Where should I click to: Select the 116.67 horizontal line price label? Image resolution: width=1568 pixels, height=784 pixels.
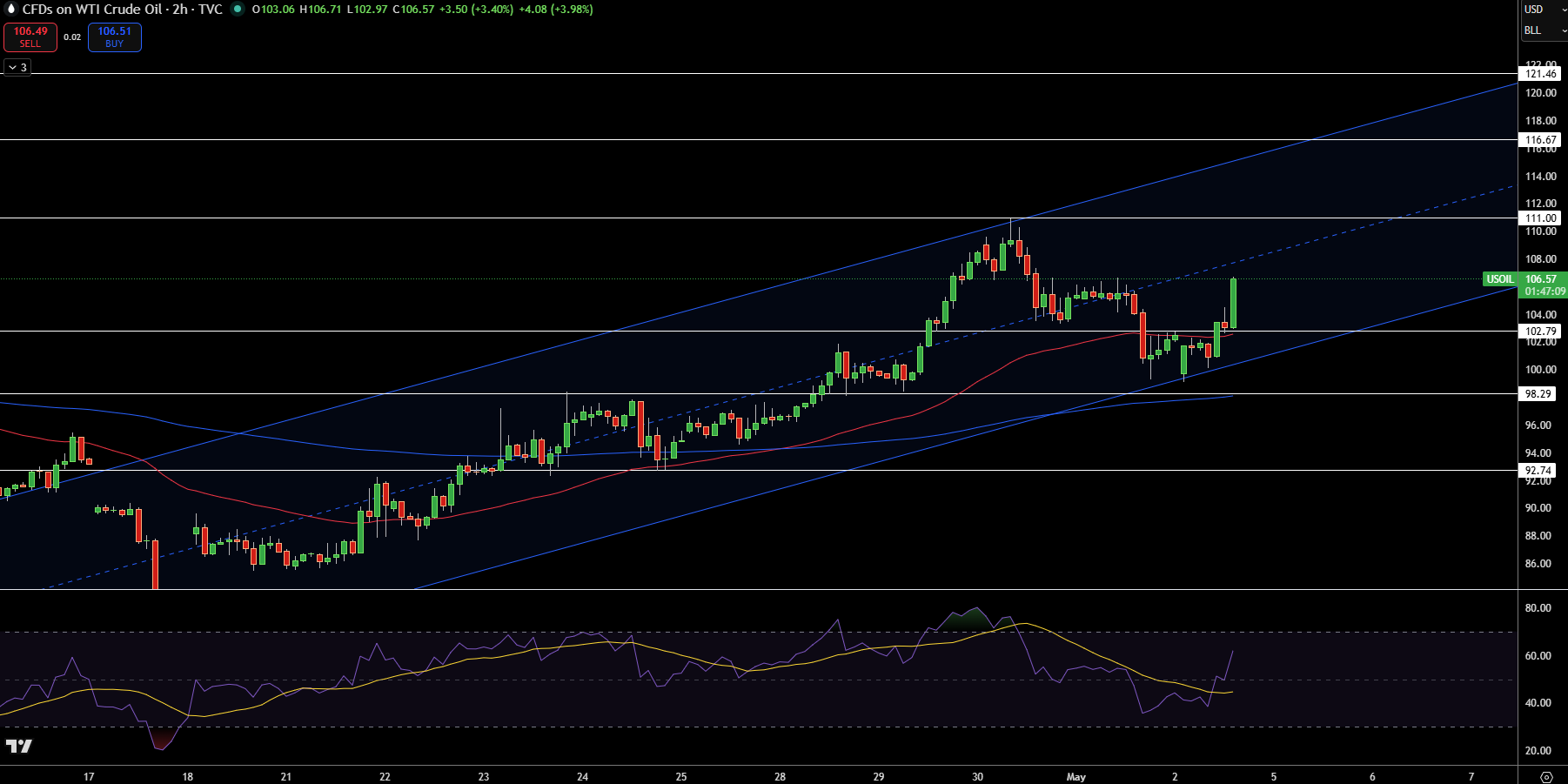tap(1541, 140)
